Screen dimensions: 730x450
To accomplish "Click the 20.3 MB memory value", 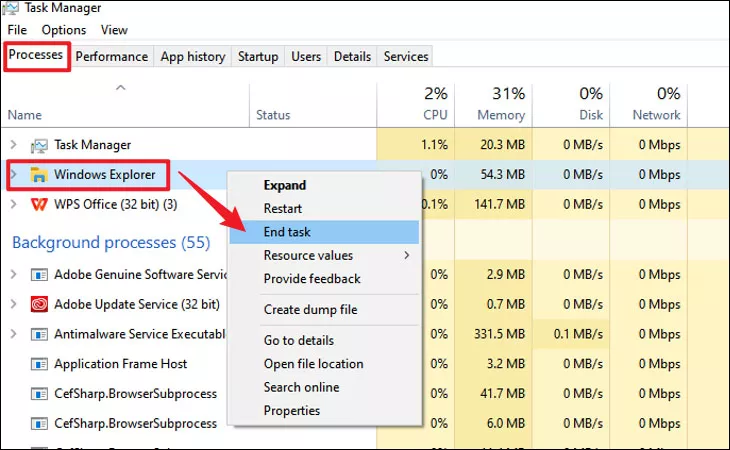I will (x=502, y=145).
